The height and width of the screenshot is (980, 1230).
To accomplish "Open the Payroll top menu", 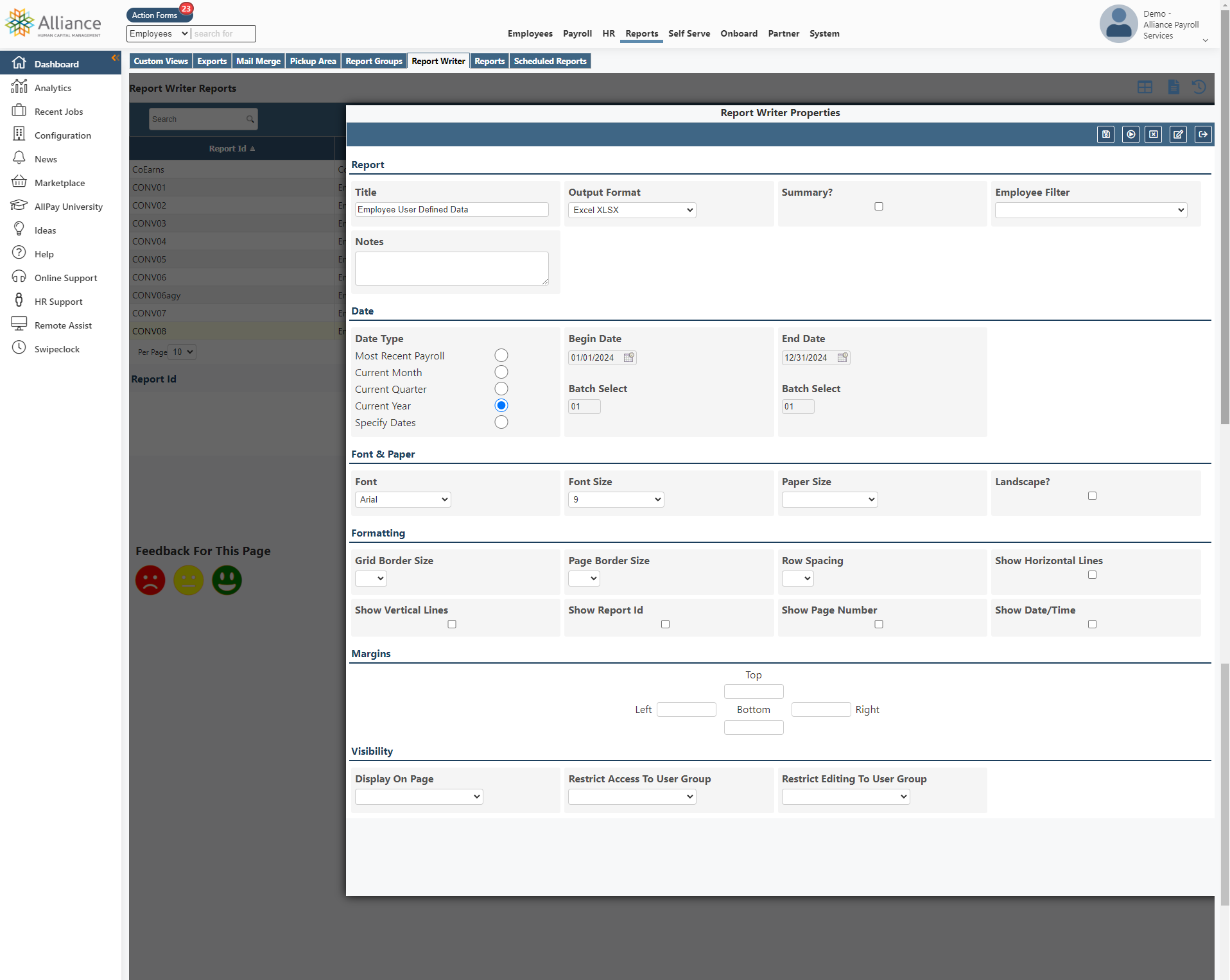I will [577, 34].
